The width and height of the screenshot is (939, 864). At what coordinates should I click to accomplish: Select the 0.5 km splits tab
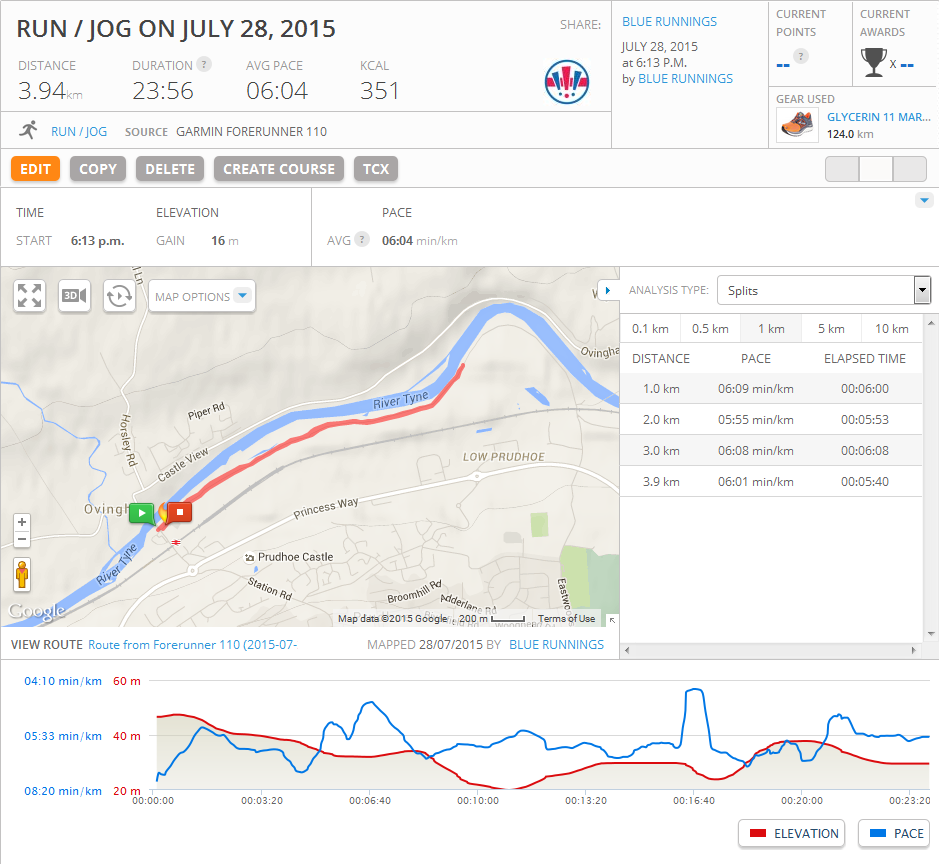click(x=710, y=329)
